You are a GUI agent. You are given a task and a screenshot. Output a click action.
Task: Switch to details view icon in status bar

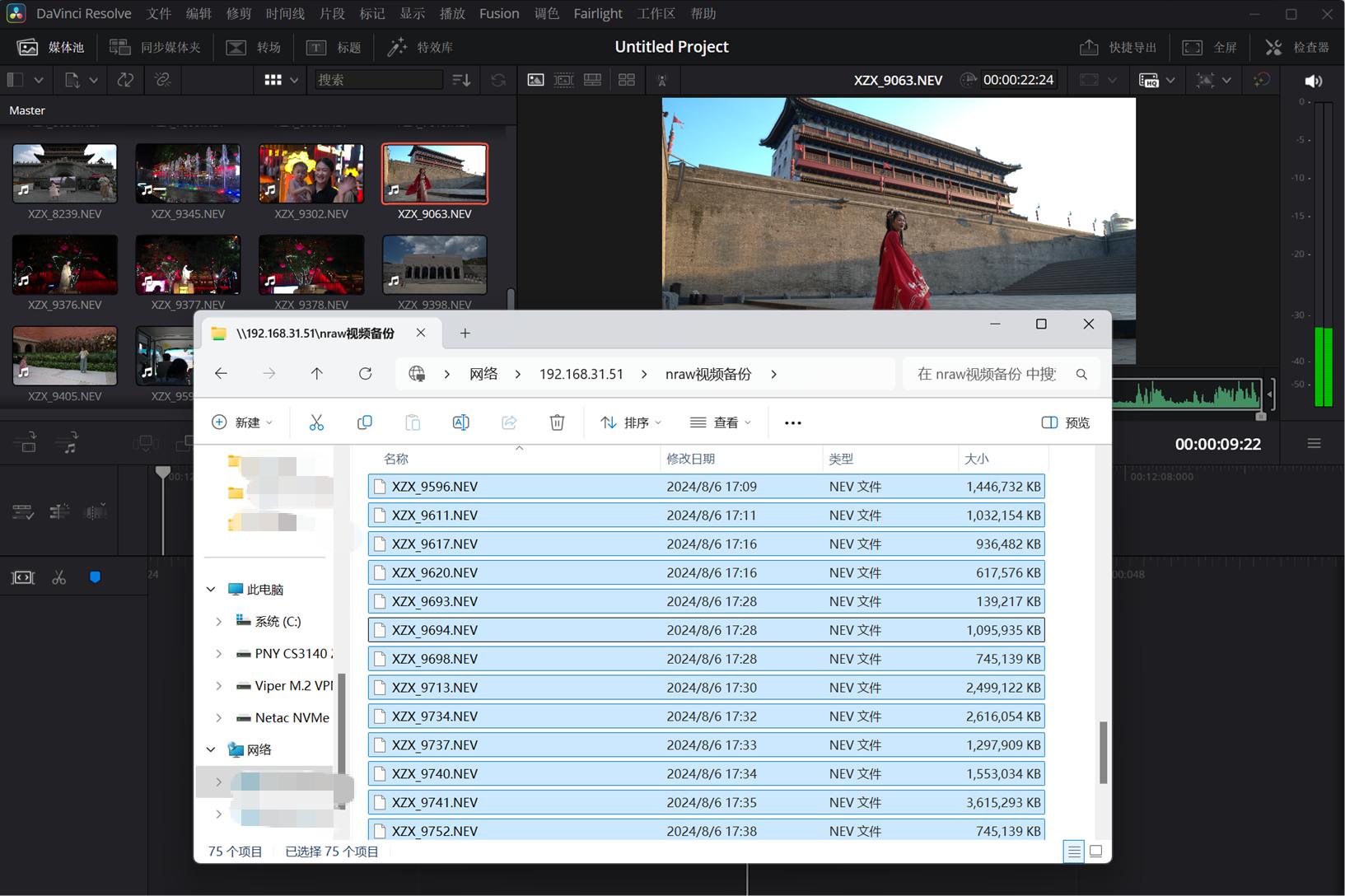(x=1073, y=852)
